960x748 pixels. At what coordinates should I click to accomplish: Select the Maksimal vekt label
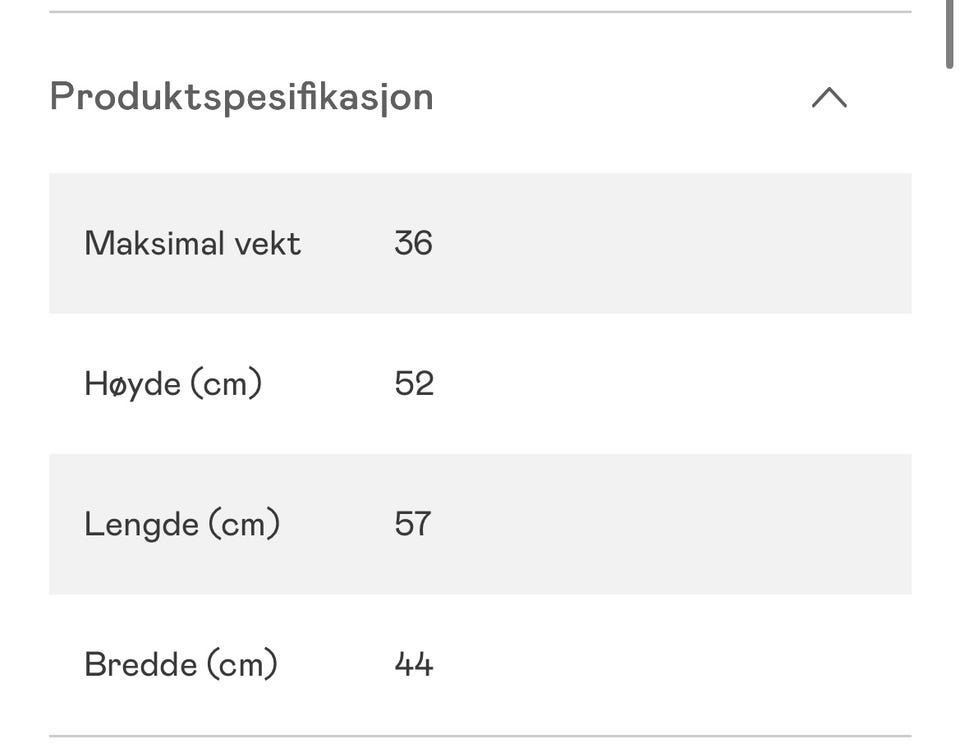pyautogui.click(x=192, y=243)
